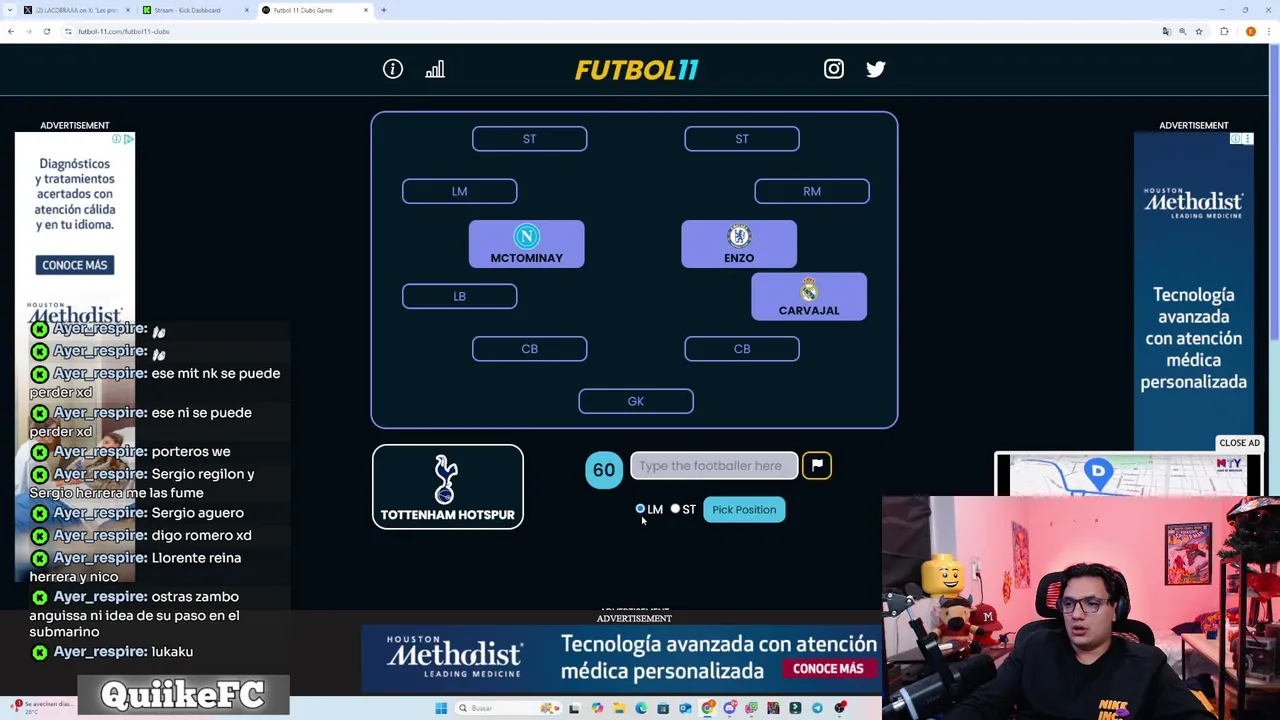This screenshot has height=720, width=1280.
Task: Open the Instagram icon in header
Action: (x=833, y=69)
